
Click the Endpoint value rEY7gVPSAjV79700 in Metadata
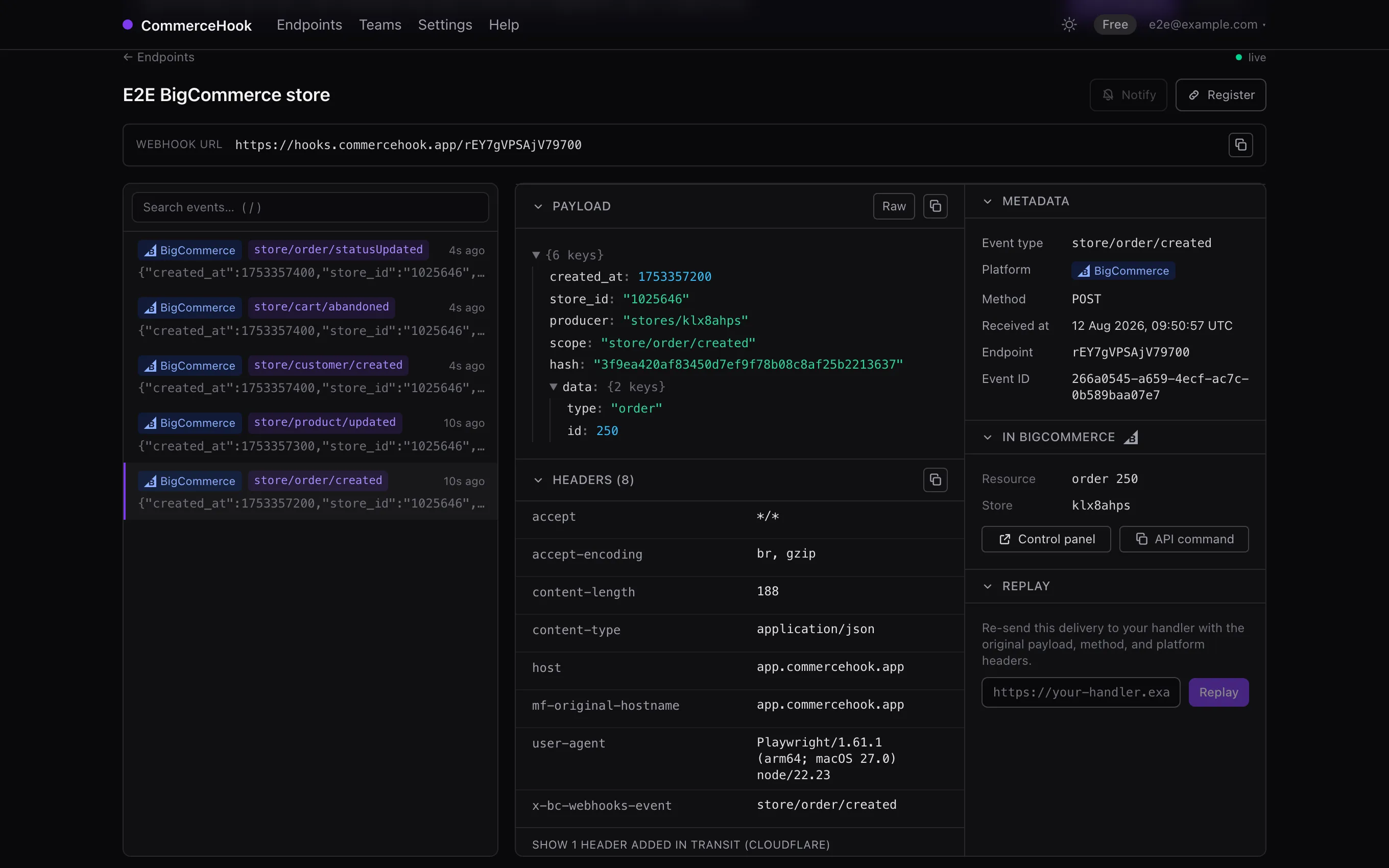1130,352
